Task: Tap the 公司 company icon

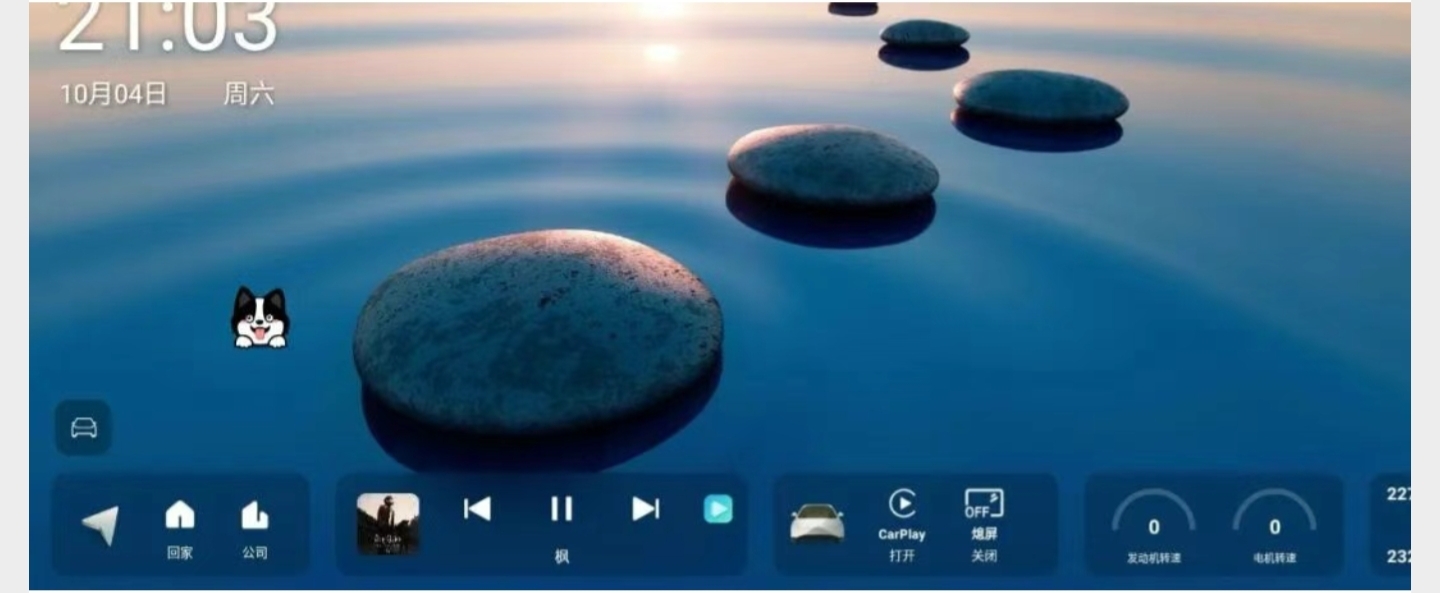Action: 255,517
